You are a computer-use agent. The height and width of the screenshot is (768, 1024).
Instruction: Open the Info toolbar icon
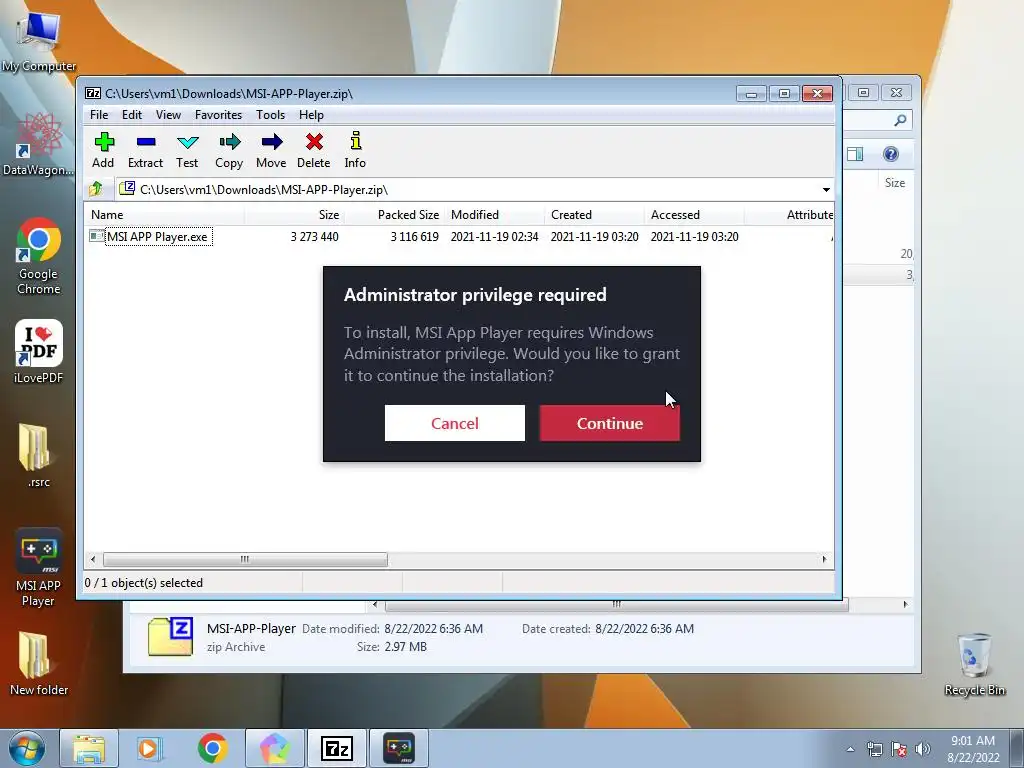coord(355,150)
